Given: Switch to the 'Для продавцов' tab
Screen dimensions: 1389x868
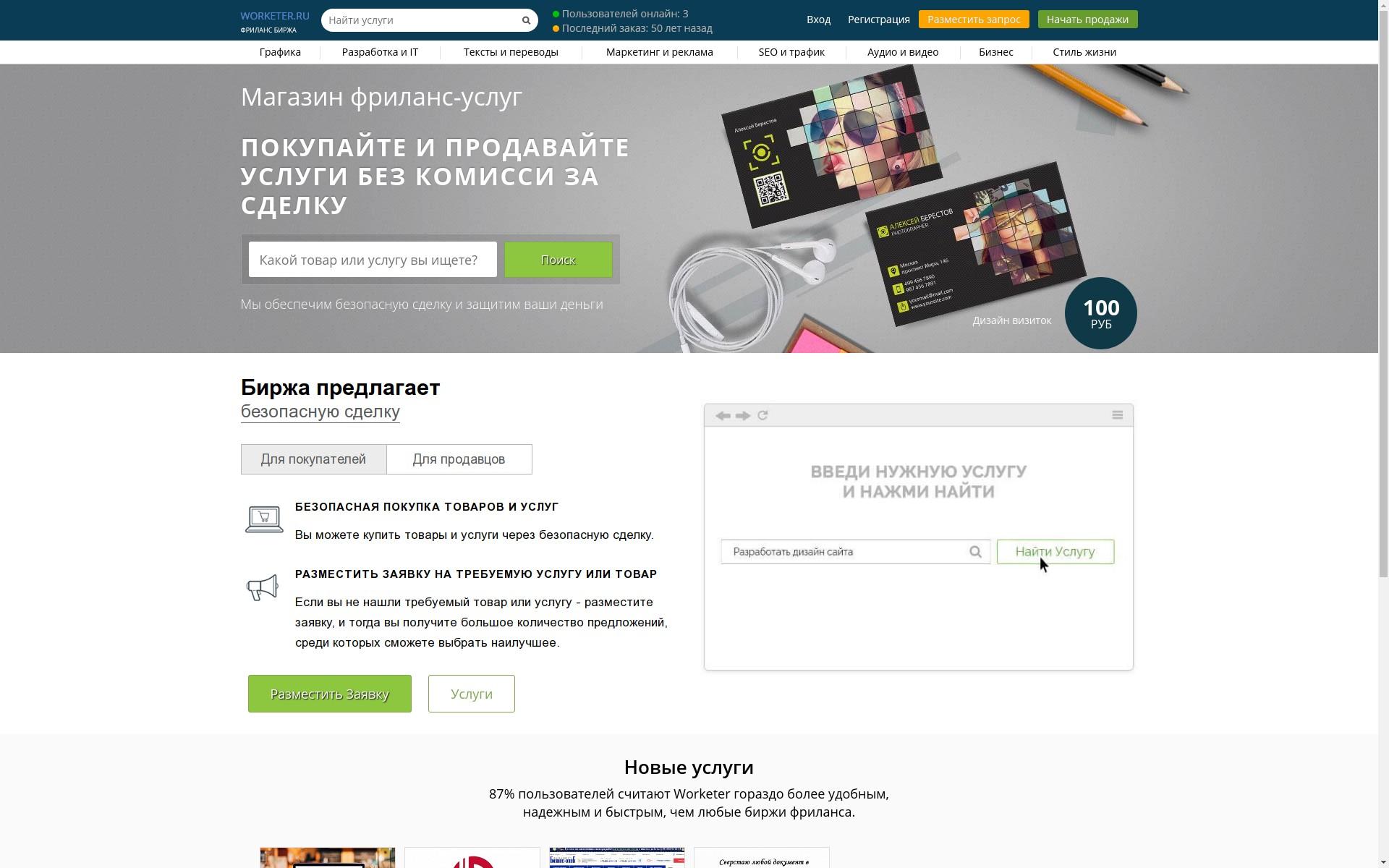Looking at the screenshot, I should 459,459.
